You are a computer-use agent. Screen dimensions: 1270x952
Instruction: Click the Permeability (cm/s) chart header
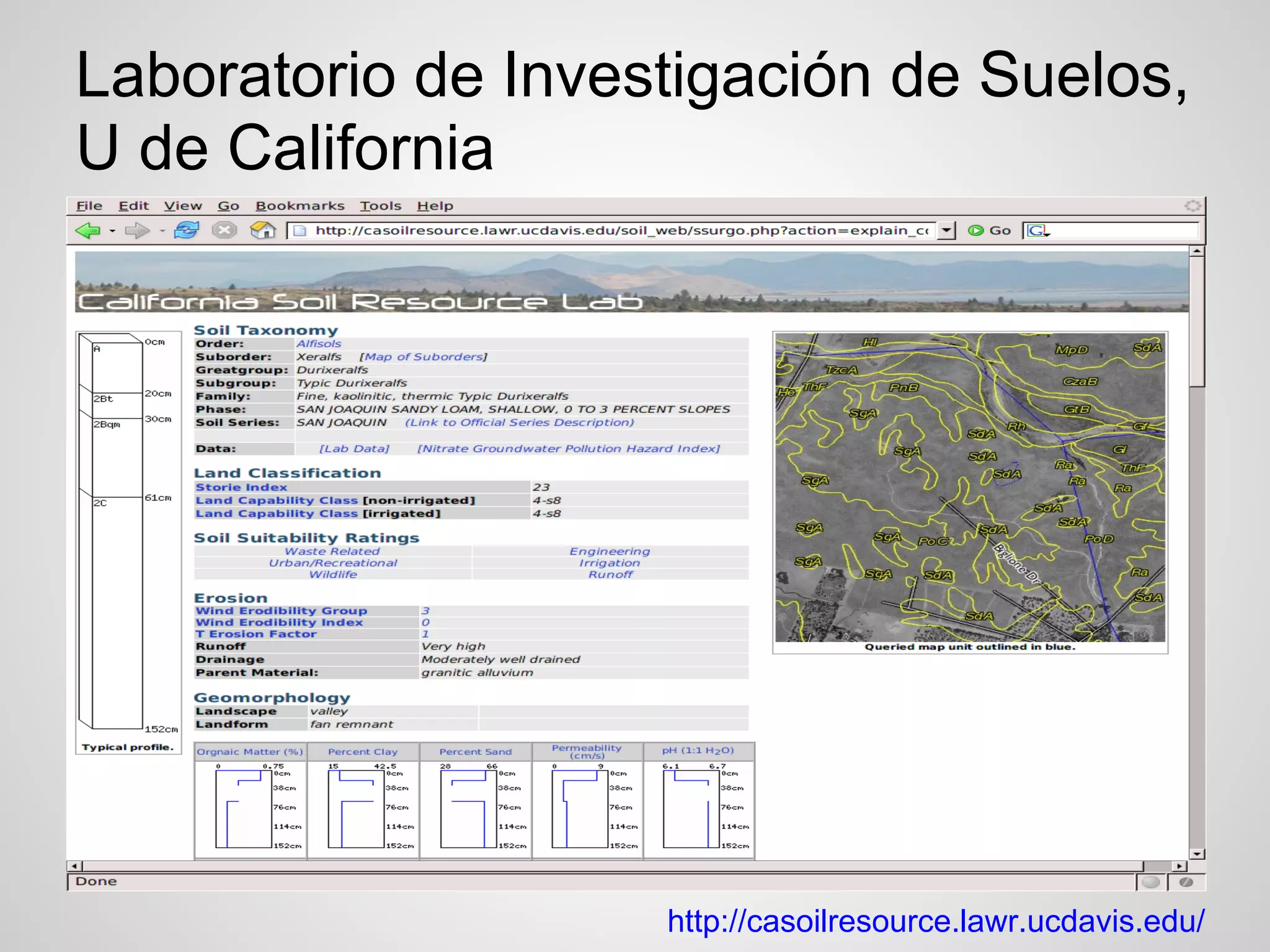pos(587,752)
